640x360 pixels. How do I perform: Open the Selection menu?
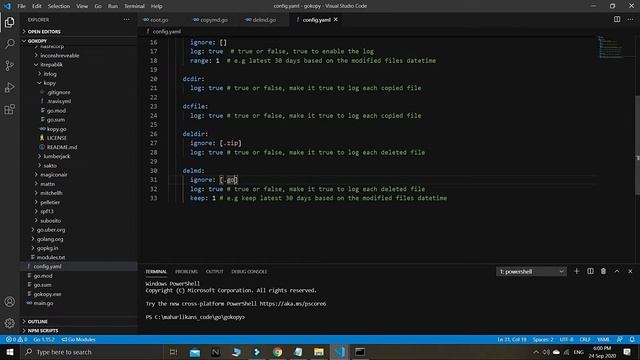(59, 6)
